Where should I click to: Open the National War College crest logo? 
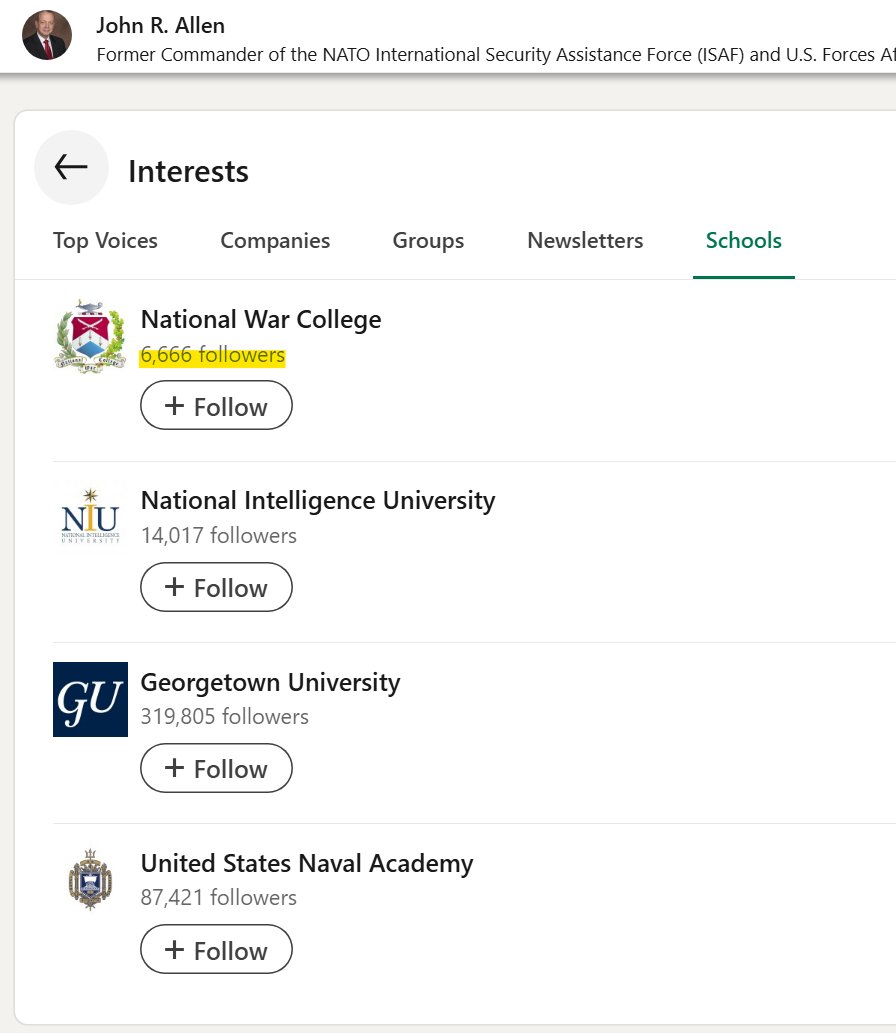coord(90,337)
